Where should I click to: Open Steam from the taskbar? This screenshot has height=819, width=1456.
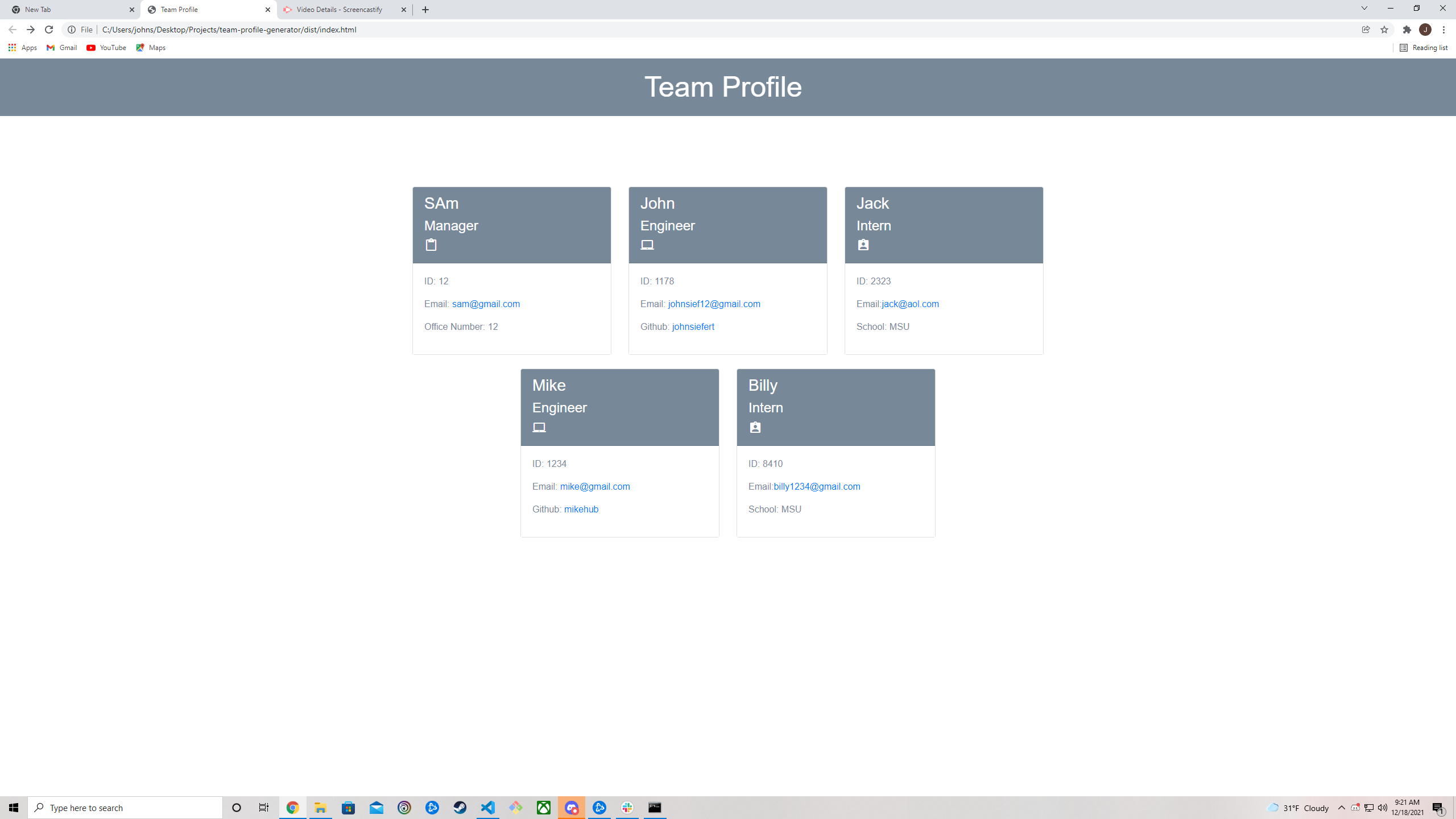pos(459,807)
